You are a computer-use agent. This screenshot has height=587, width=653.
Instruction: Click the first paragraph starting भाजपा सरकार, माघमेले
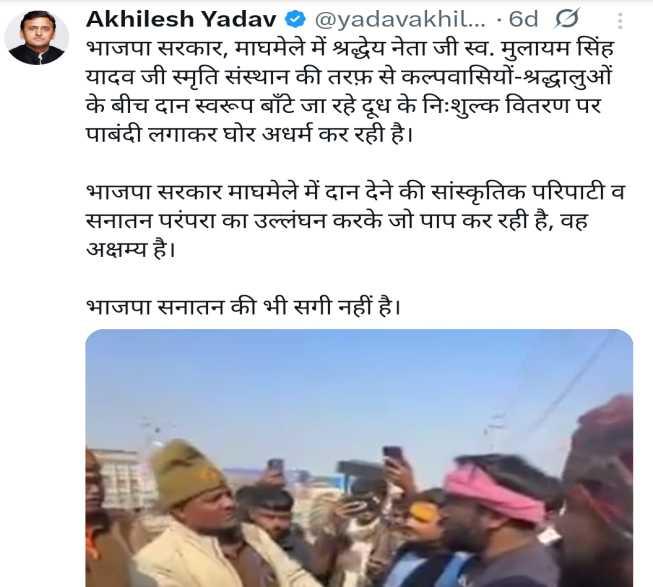tap(350, 91)
